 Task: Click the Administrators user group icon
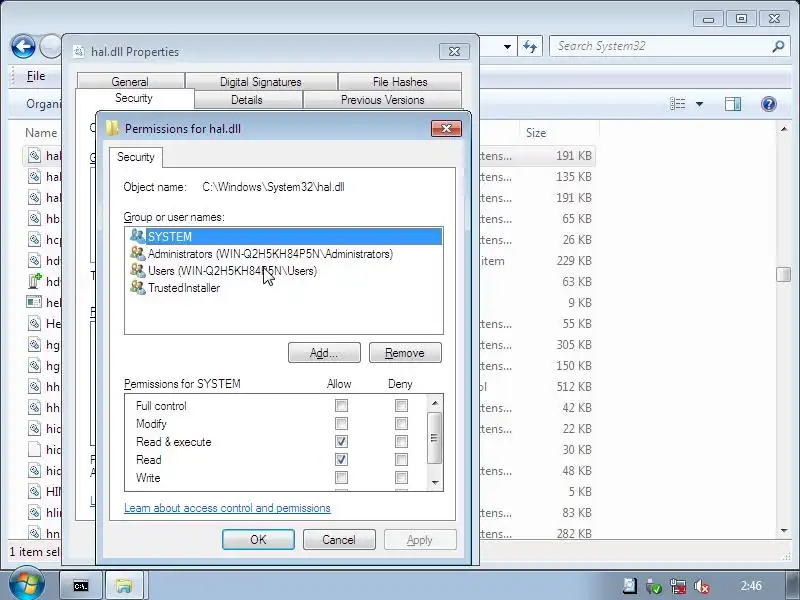(x=137, y=253)
